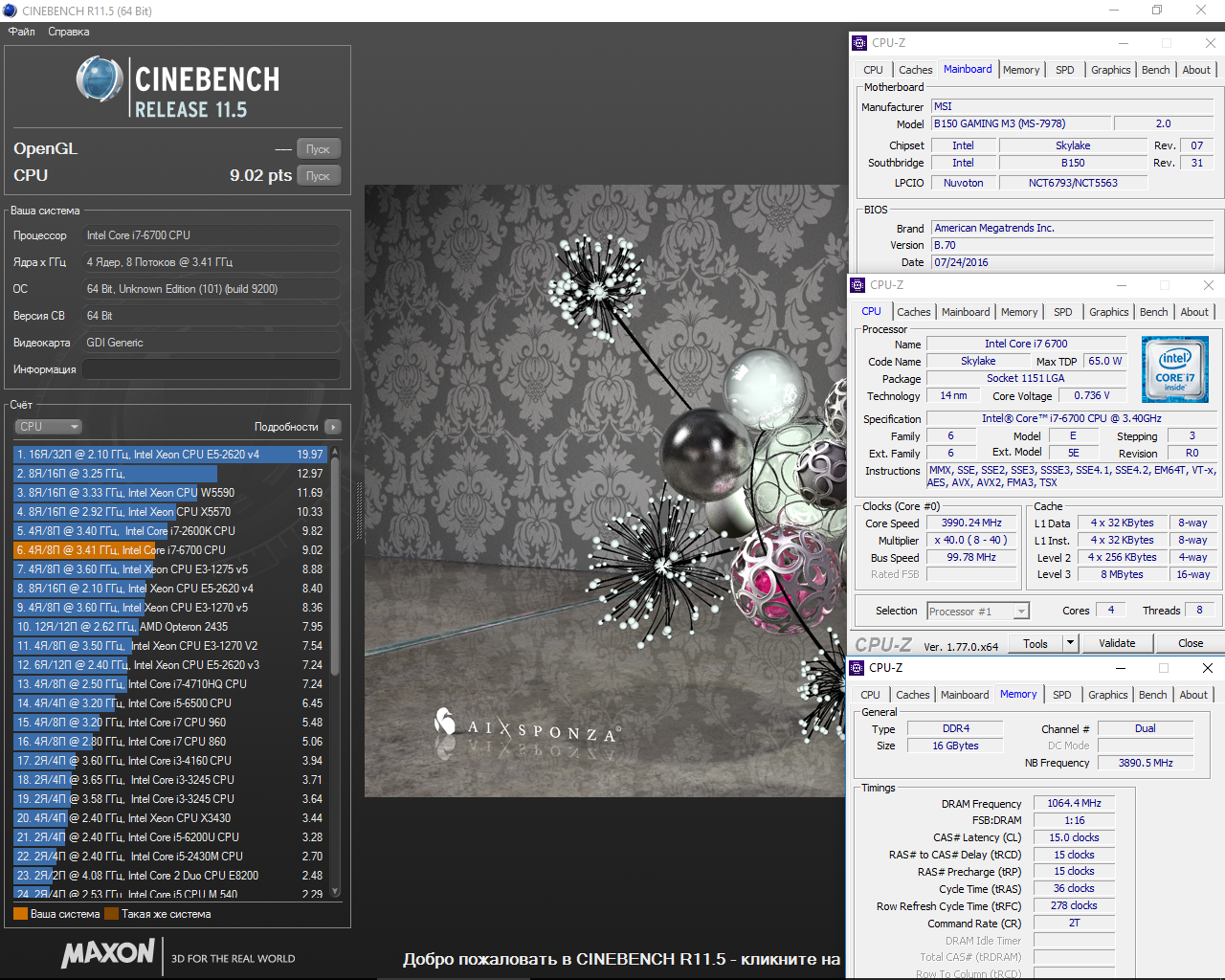Click the scroll down arrow in ranking list
Screen dimensions: 1225x980
[335, 891]
